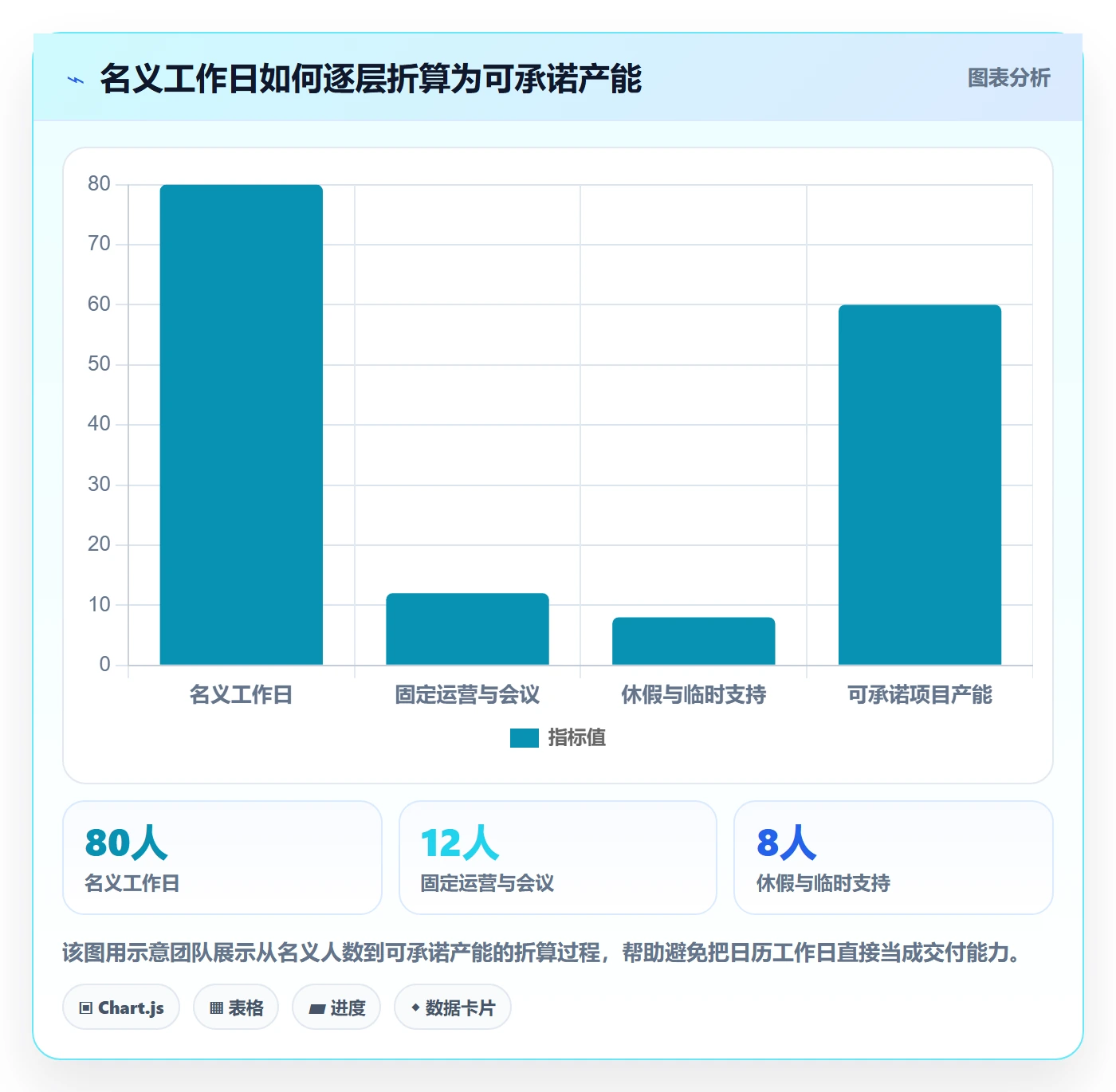Click the 进度 tag chip
The image size is (1116, 1092).
click(x=336, y=1008)
